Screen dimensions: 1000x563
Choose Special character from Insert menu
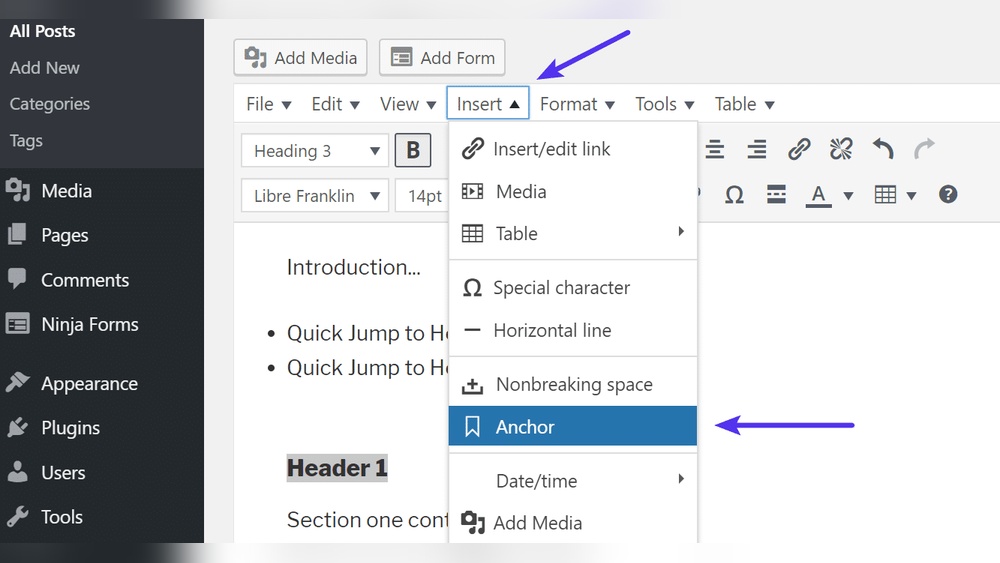573,288
